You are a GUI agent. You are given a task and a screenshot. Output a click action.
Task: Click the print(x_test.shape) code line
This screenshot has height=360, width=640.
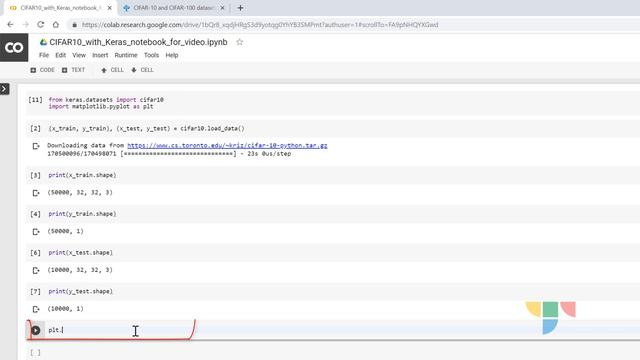[x=80, y=253]
